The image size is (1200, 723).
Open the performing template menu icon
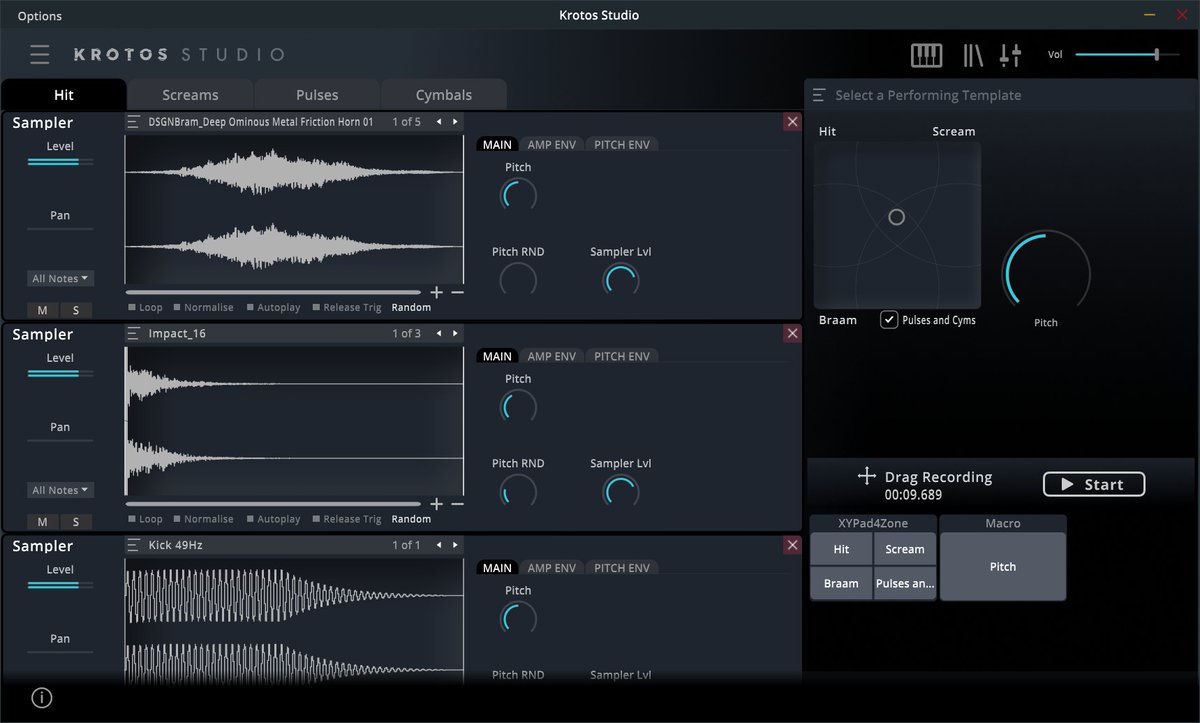[819, 95]
